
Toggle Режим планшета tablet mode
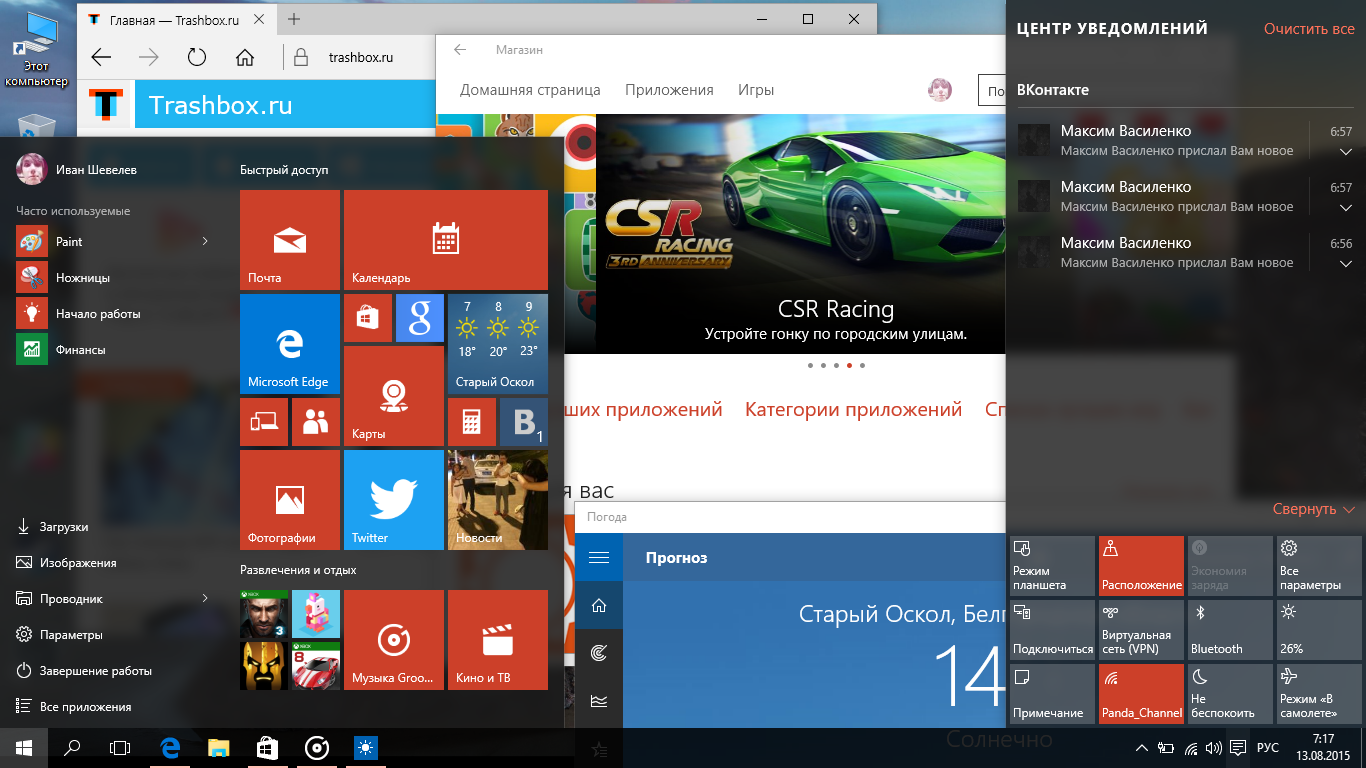click(1053, 565)
